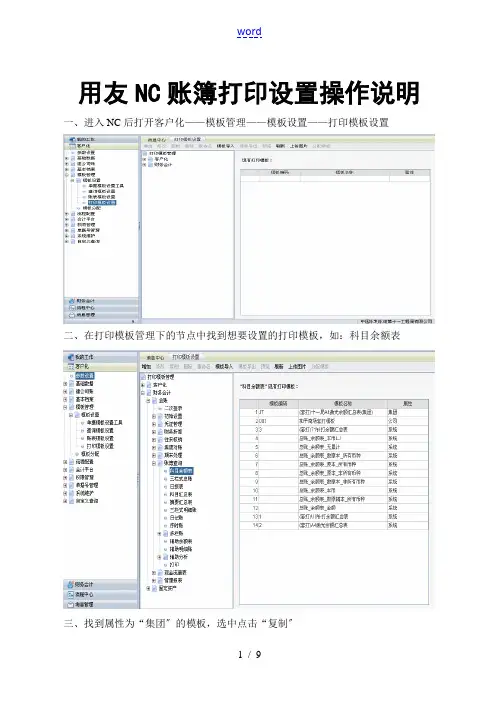Viewport: 502px width, 708px height.
Task: Select 序时账 node in second screenshot tree
Action: (x=177, y=526)
